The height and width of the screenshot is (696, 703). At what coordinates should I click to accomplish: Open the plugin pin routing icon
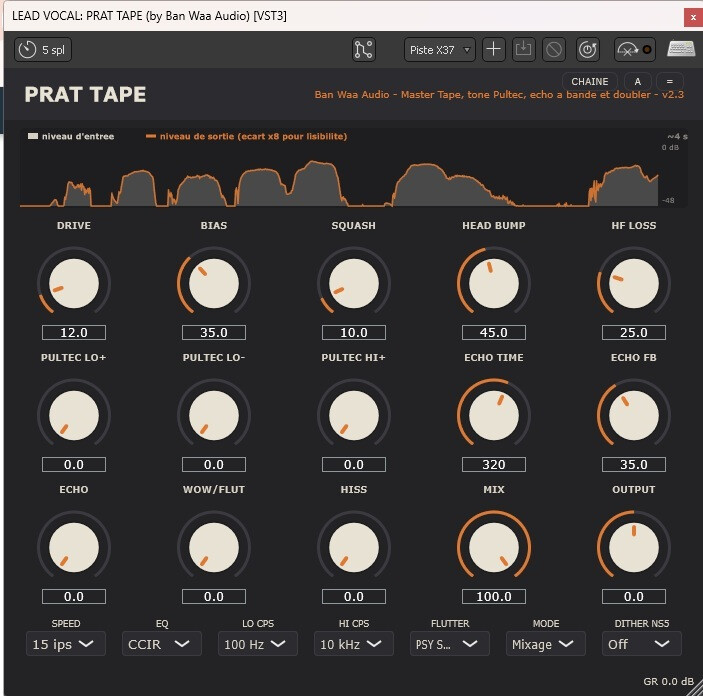[363, 49]
